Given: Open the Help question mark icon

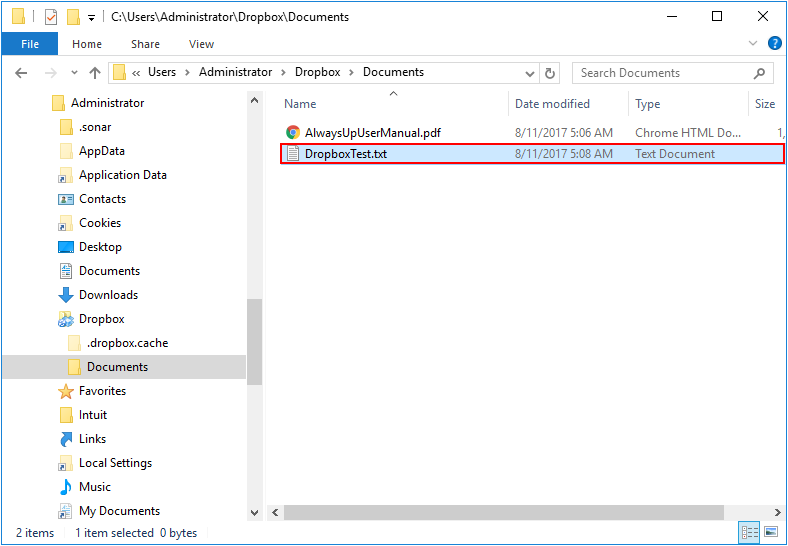Looking at the screenshot, I should pyautogui.click(x=774, y=44).
